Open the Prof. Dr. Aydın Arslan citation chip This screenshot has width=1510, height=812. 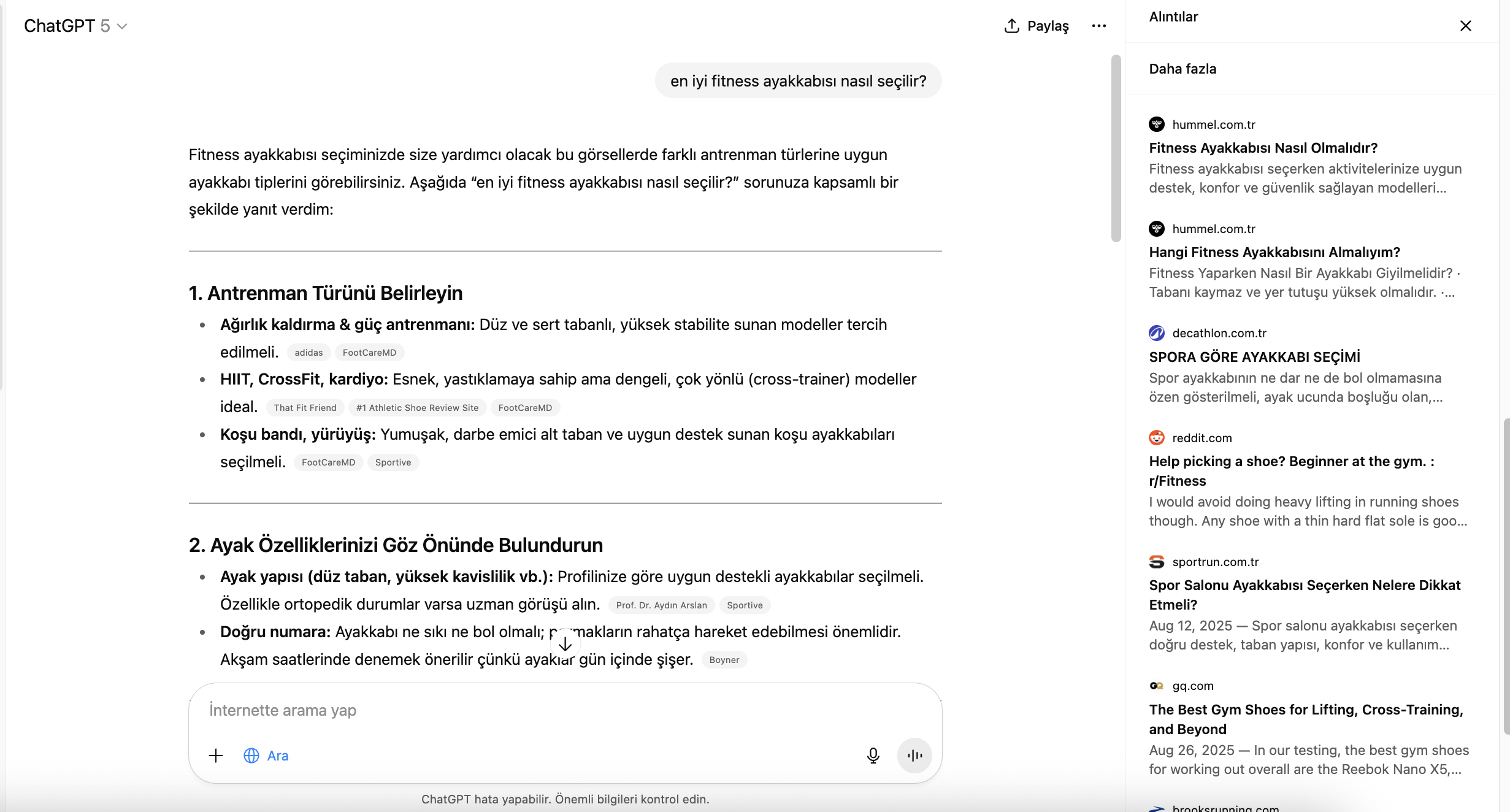661,605
